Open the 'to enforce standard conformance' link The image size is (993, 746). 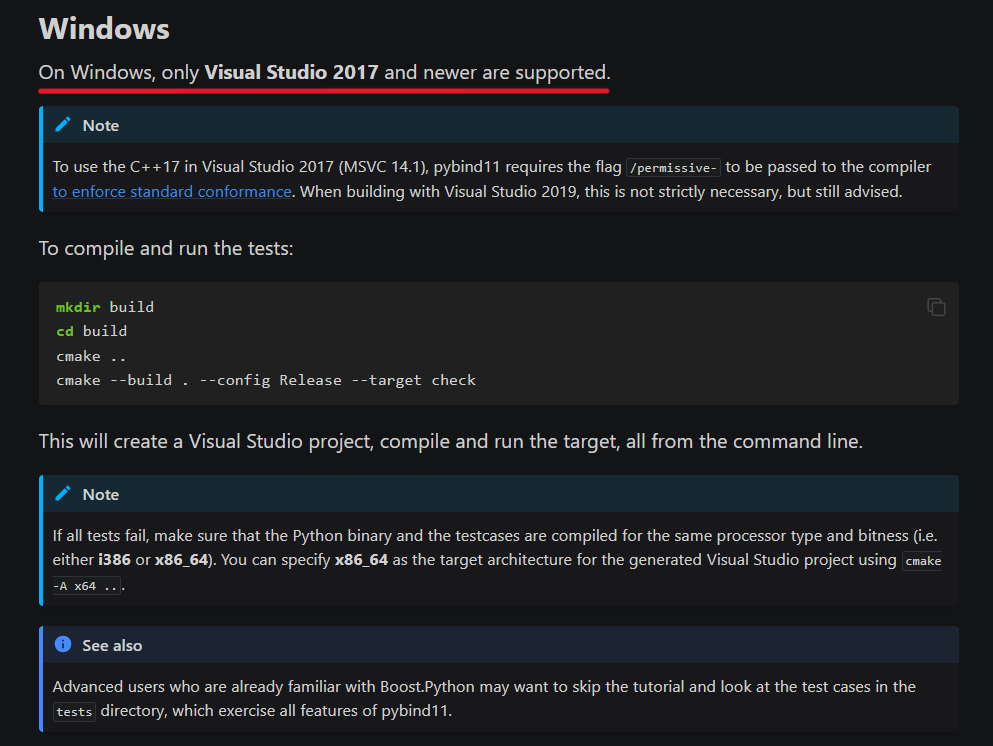coord(172,192)
